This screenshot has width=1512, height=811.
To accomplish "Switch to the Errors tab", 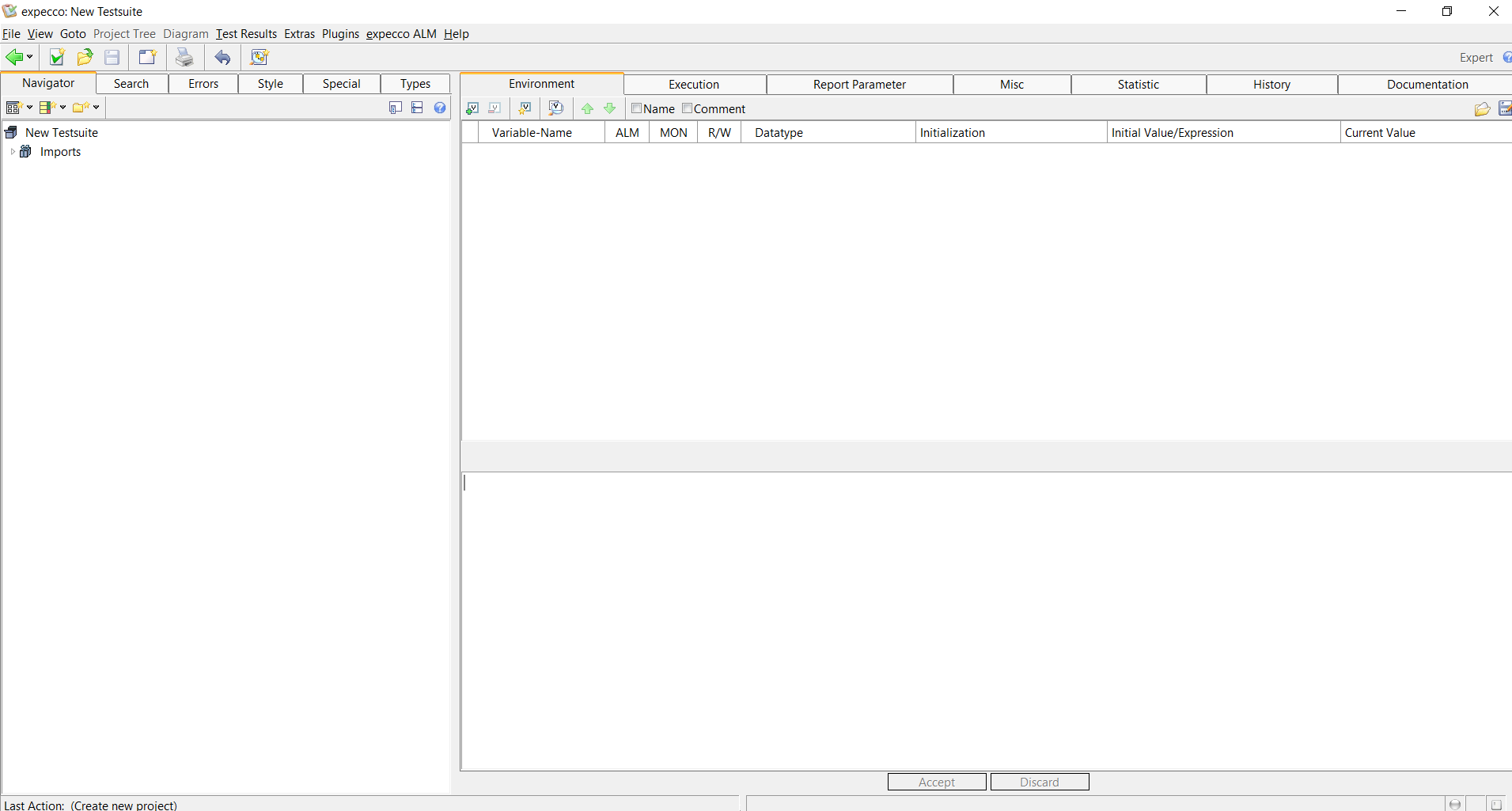I will (x=203, y=84).
